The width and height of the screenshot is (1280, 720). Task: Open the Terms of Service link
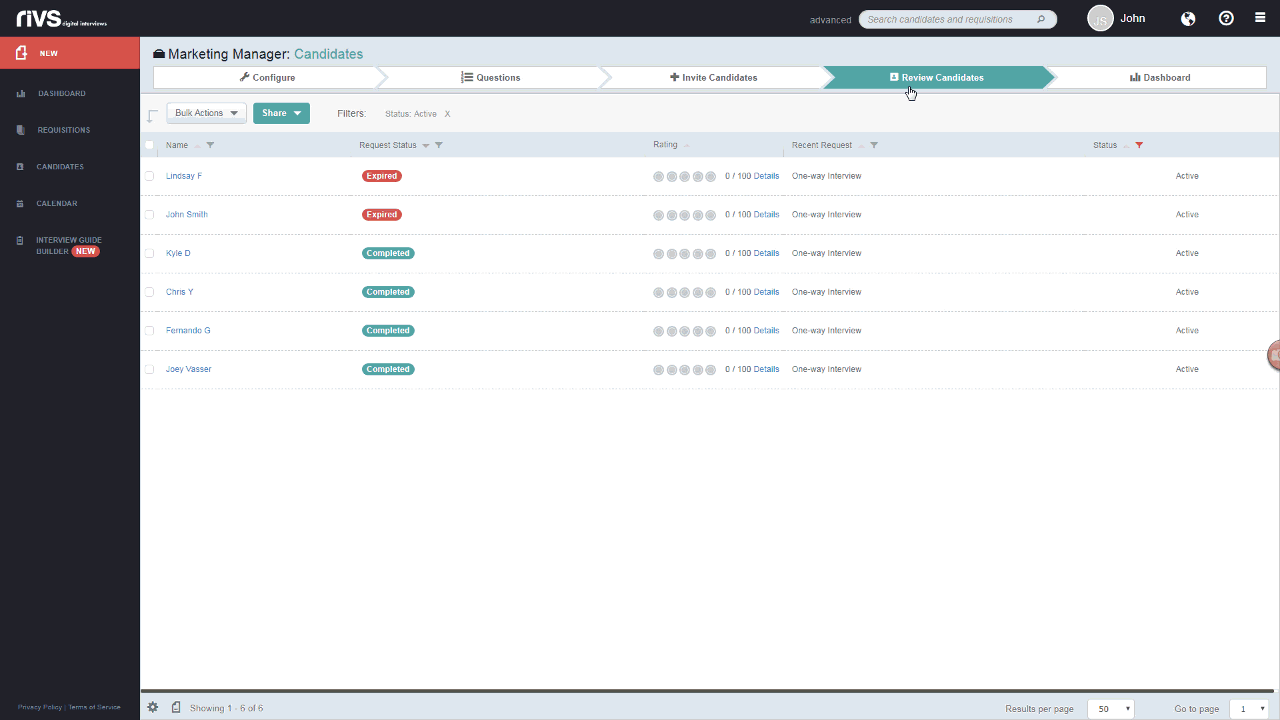94,707
